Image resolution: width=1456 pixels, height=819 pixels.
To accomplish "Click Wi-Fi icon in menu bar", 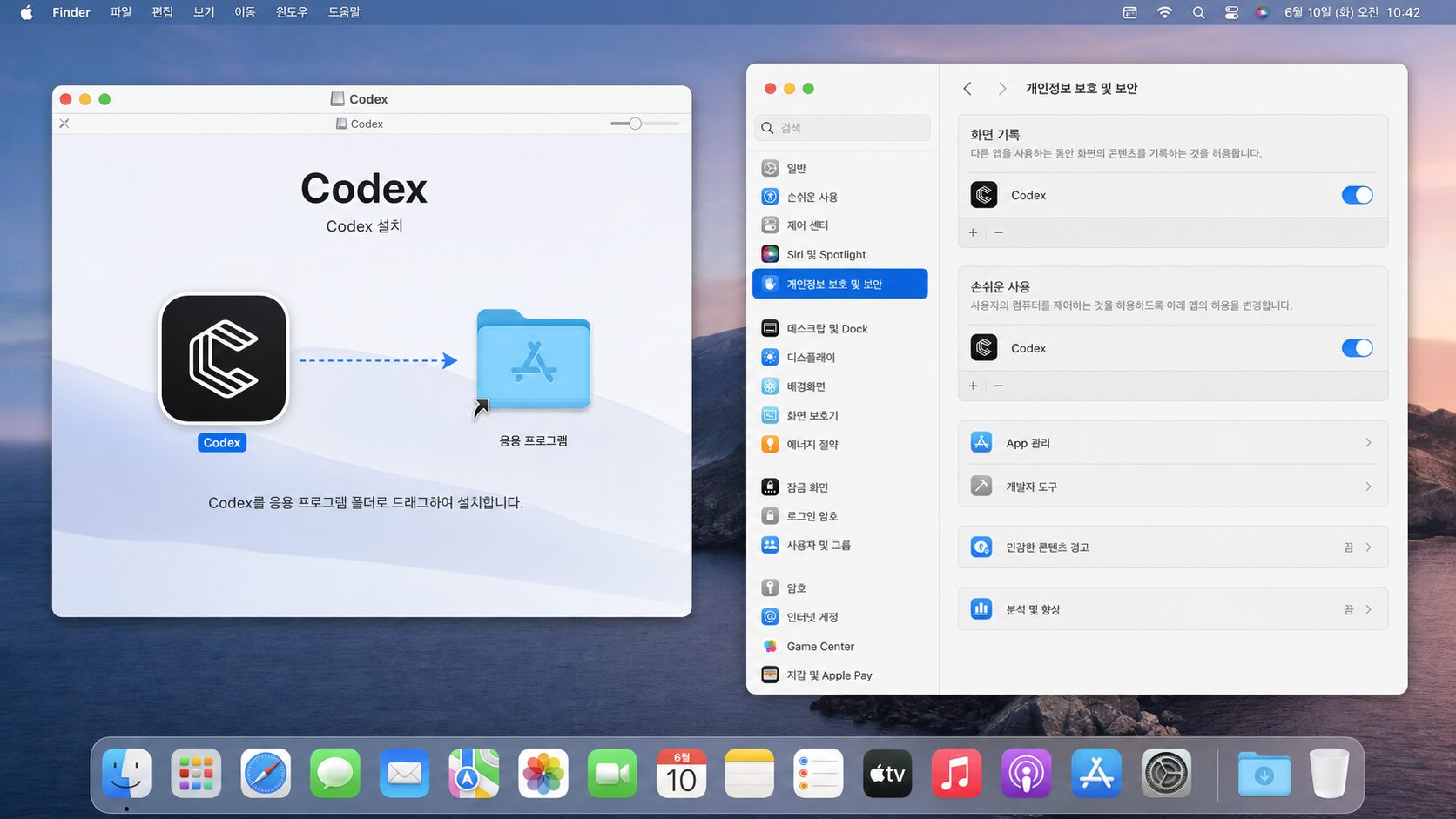I will pos(1164,12).
